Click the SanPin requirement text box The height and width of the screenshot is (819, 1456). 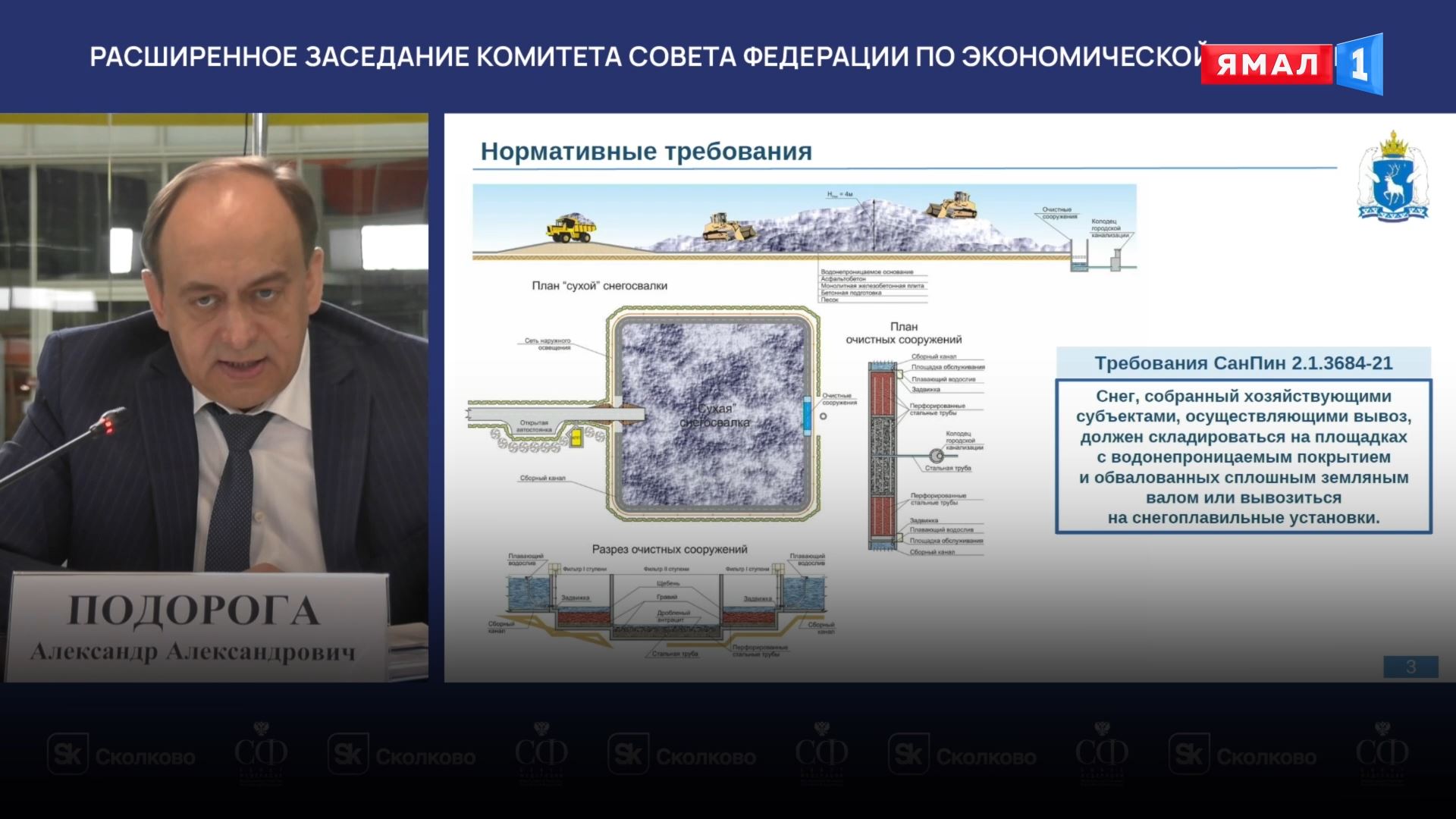pyautogui.click(x=1243, y=457)
